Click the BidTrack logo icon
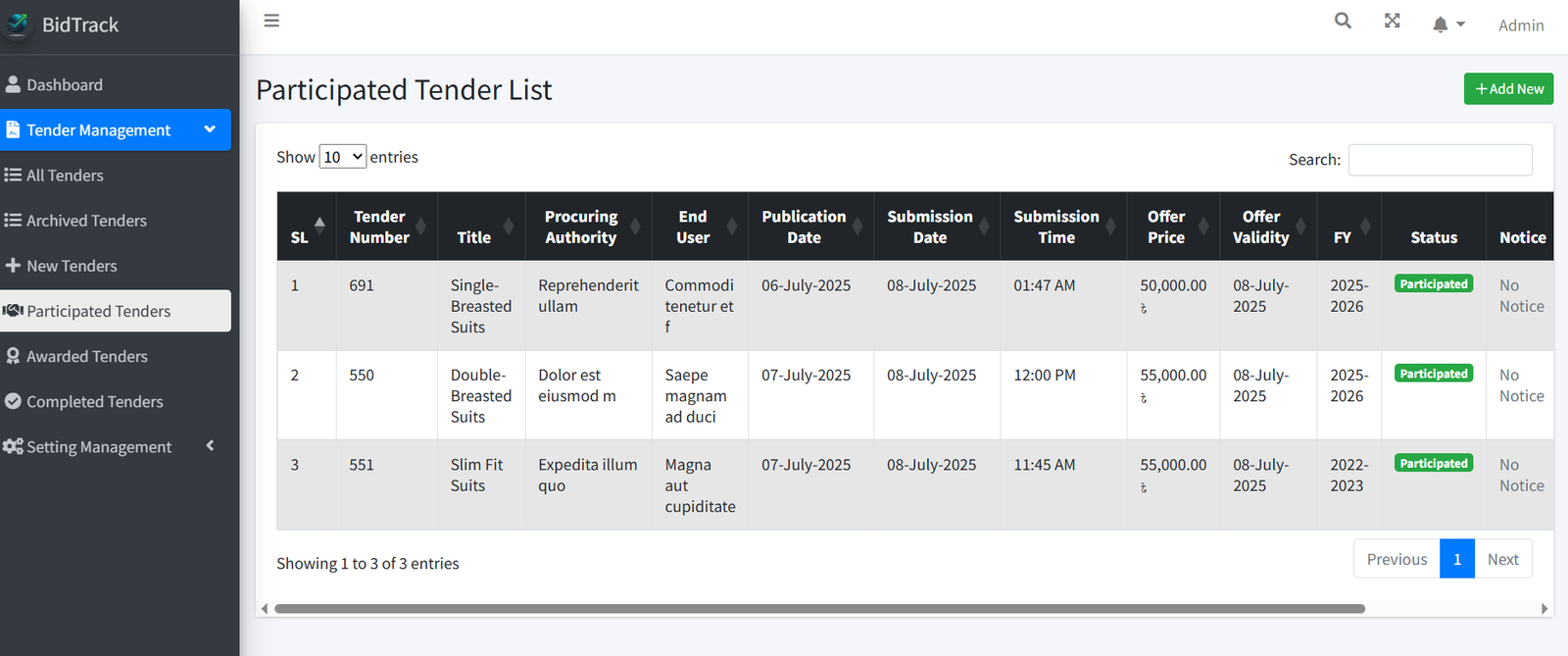The height and width of the screenshot is (656, 1568). (18, 25)
